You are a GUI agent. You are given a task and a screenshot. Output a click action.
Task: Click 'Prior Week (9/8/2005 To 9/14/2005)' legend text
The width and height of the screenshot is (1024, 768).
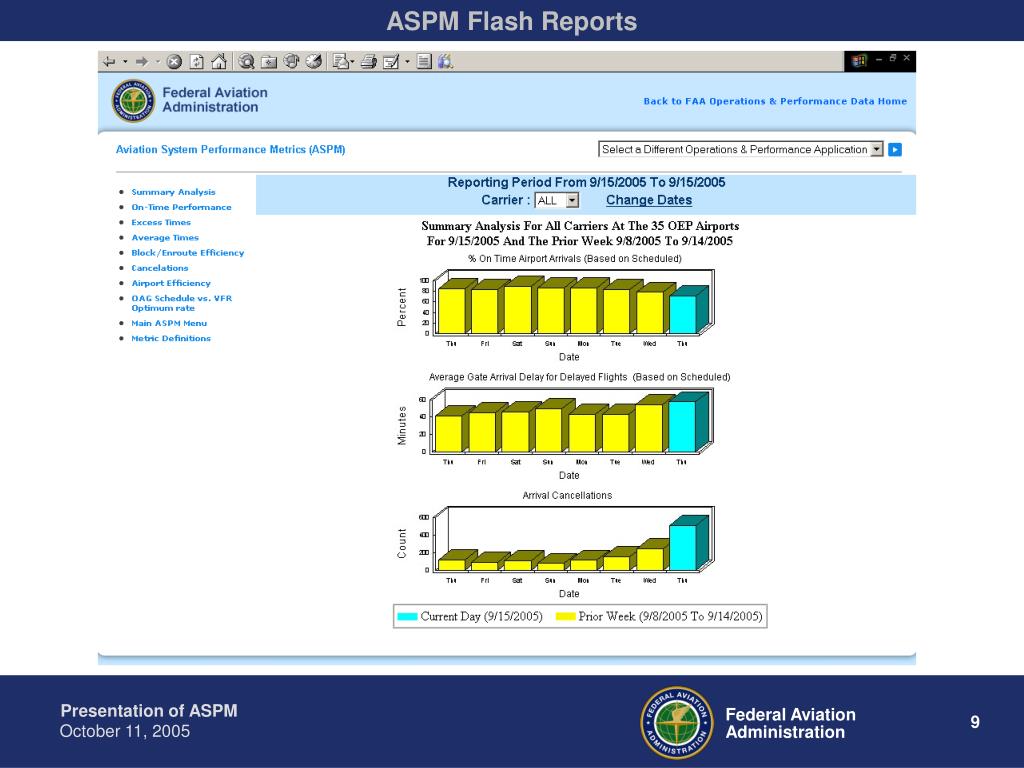tap(670, 616)
